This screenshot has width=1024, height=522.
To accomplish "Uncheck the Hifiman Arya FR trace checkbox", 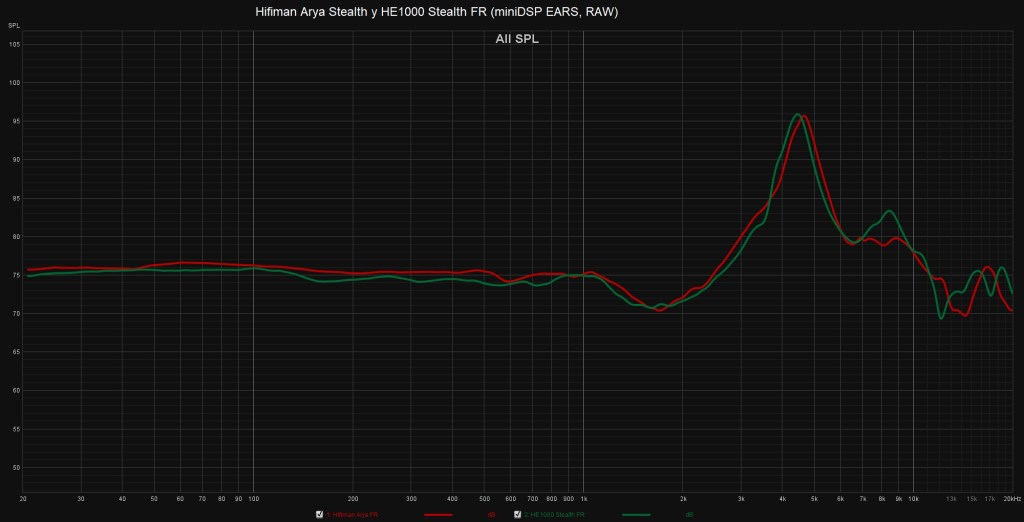I will click(x=319, y=514).
